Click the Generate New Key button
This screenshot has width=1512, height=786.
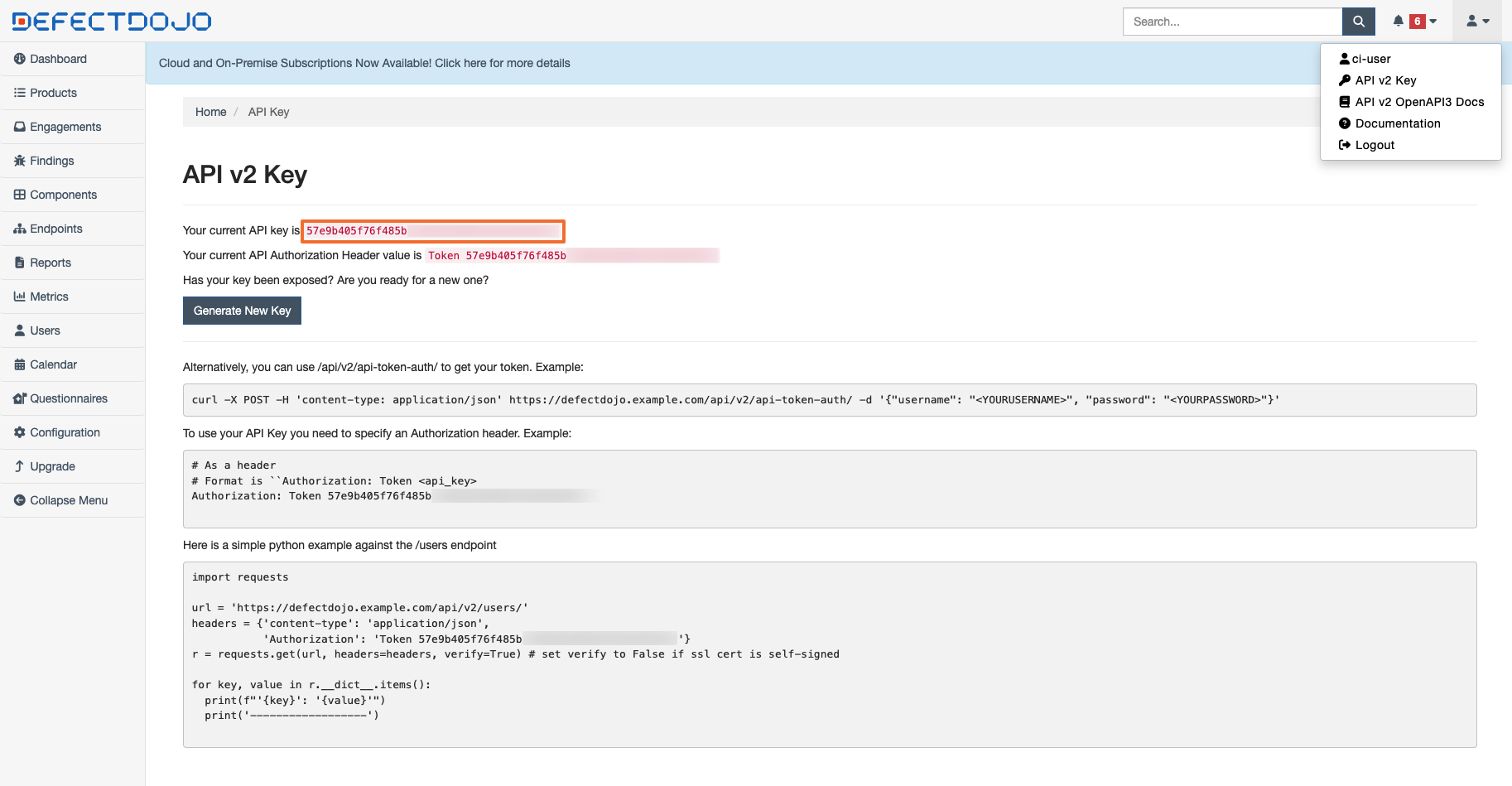(242, 311)
